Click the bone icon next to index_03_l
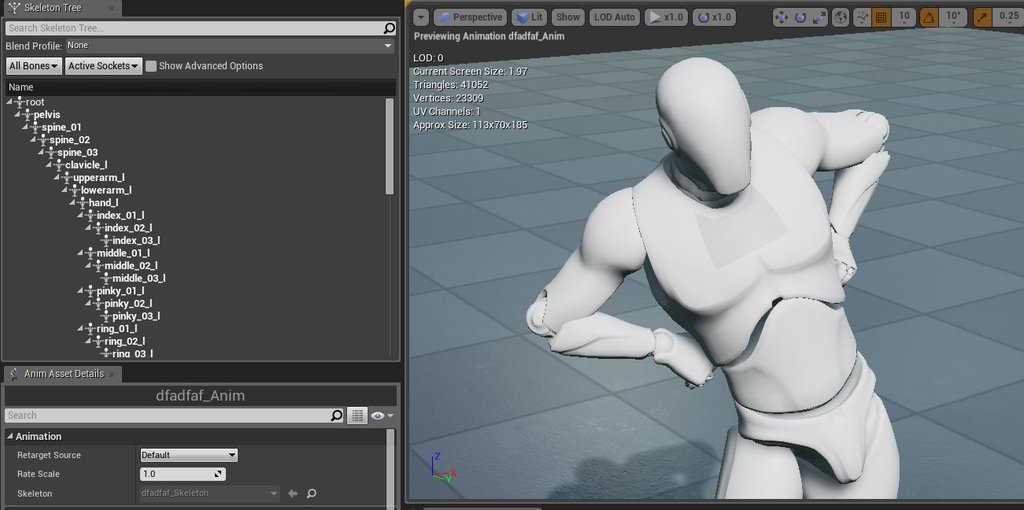Image resolution: width=1024 pixels, height=510 pixels. (x=106, y=241)
